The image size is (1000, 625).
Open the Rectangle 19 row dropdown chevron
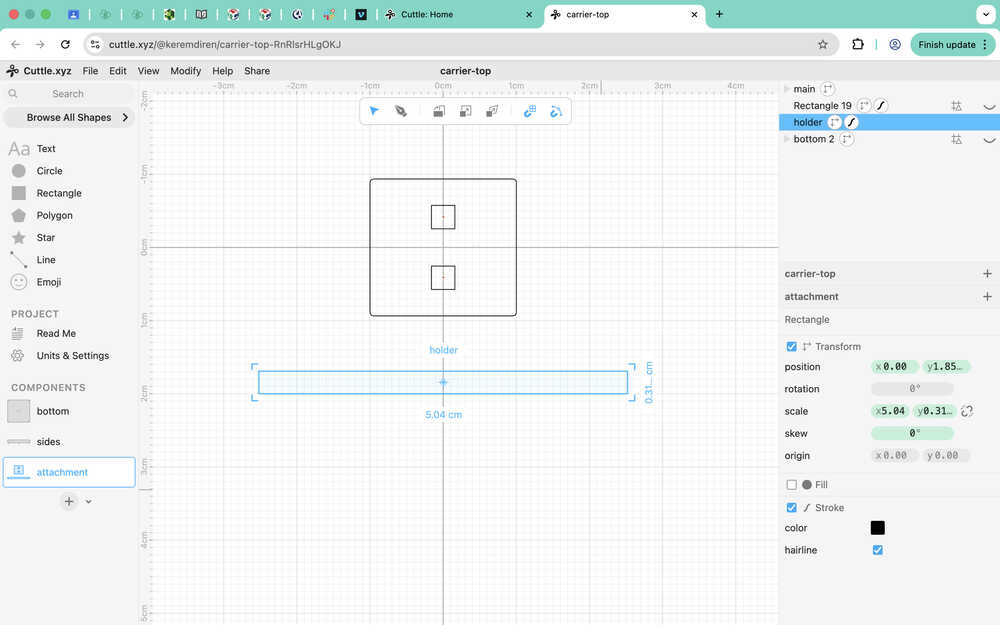(x=989, y=107)
